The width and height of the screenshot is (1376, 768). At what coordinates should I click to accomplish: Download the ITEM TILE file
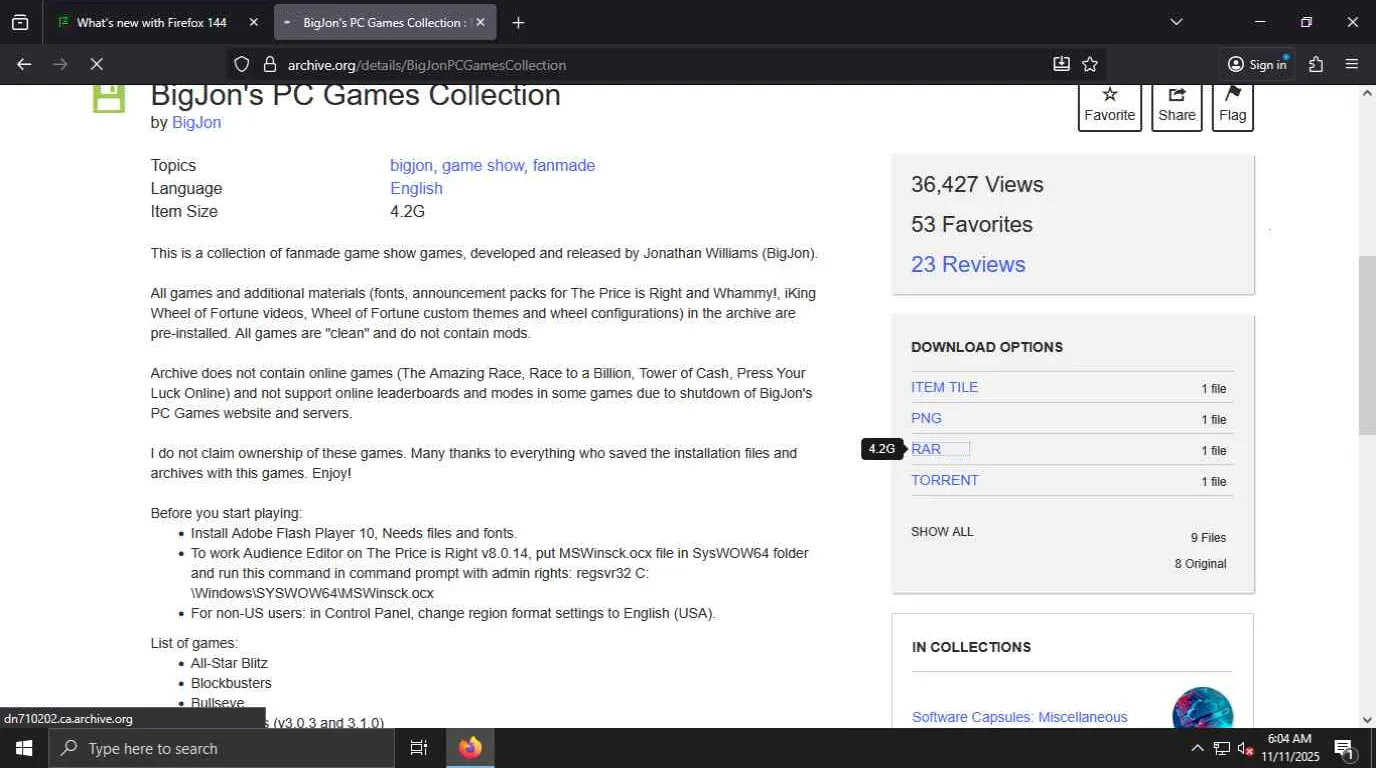pyautogui.click(x=944, y=387)
